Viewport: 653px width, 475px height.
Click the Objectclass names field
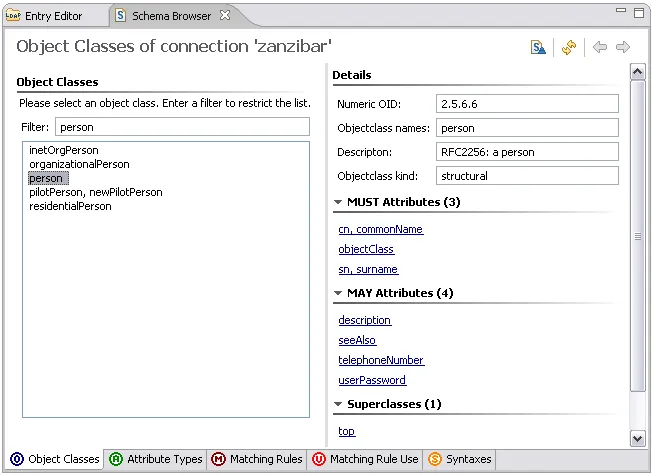click(x=527, y=128)
